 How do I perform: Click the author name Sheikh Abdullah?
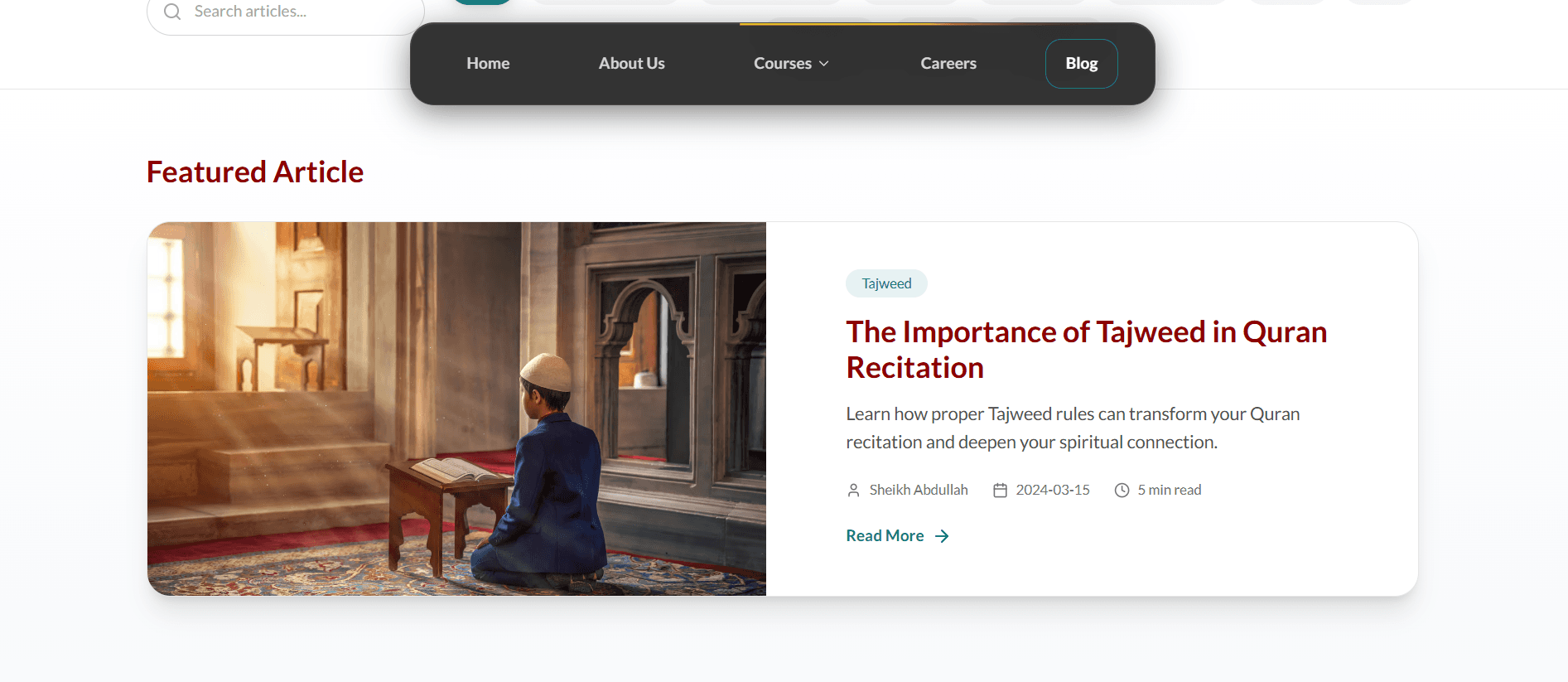tap(919, 491)
